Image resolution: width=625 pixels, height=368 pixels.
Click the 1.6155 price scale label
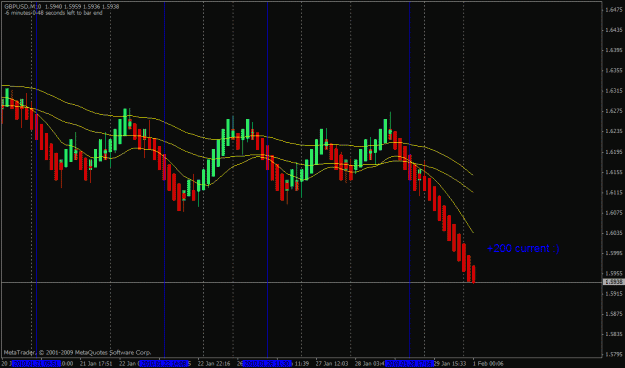614,172
